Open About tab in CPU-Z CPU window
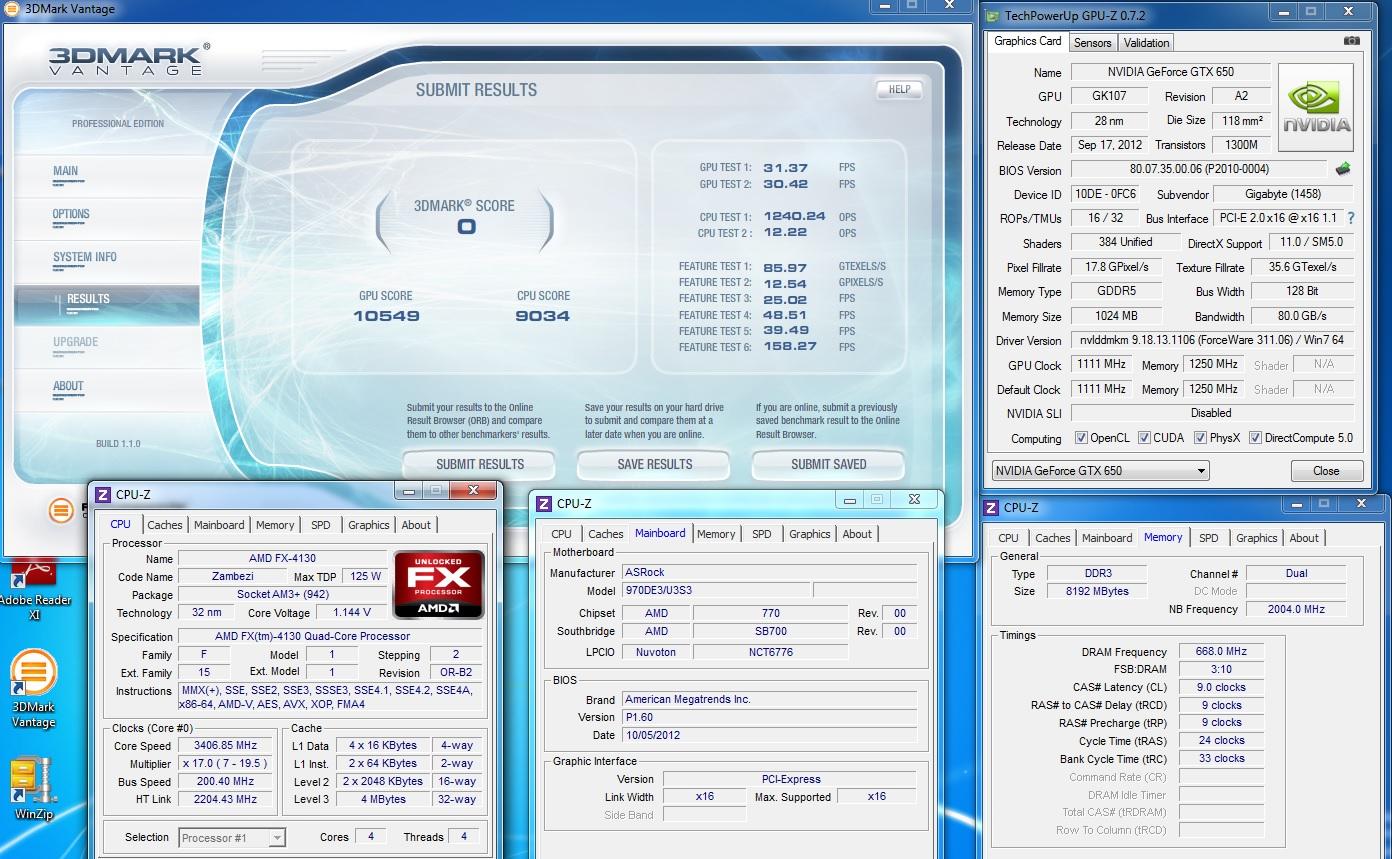1392x859 pixels. (x=416, y=525)
